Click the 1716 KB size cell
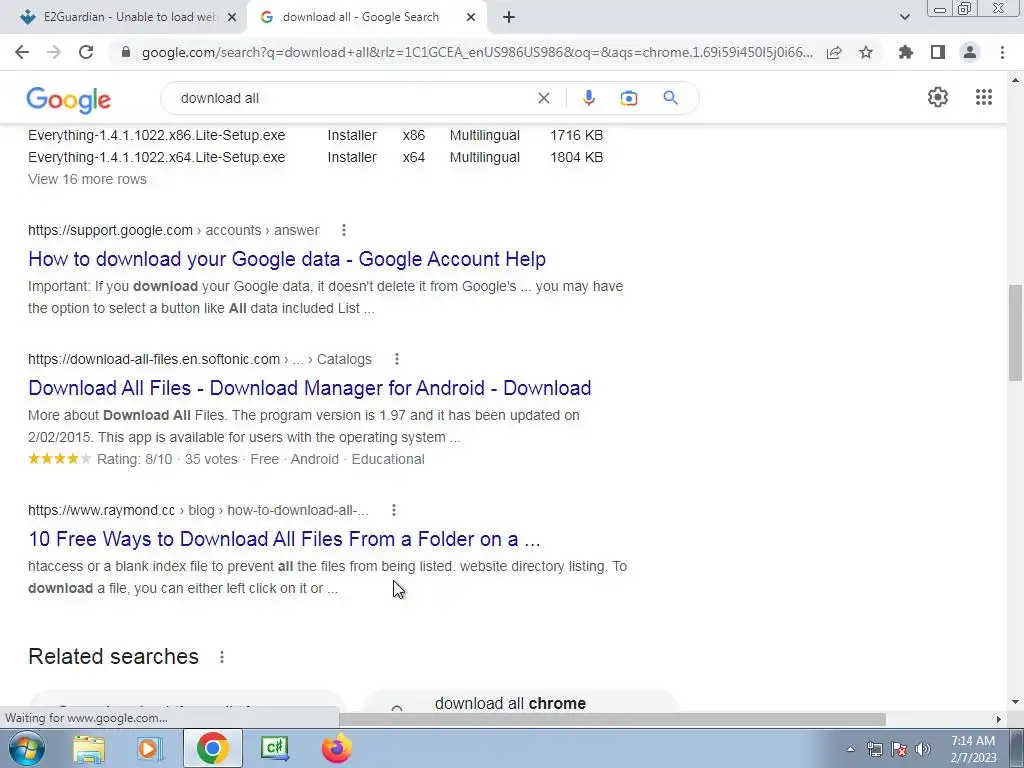The height and width of the screenshot is (768, 1024). point(576,135)
